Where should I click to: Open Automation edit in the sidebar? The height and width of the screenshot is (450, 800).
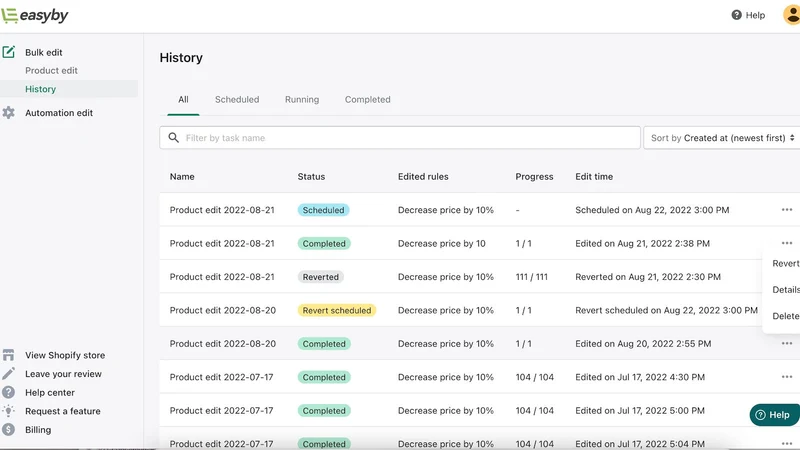coord(59,113)
